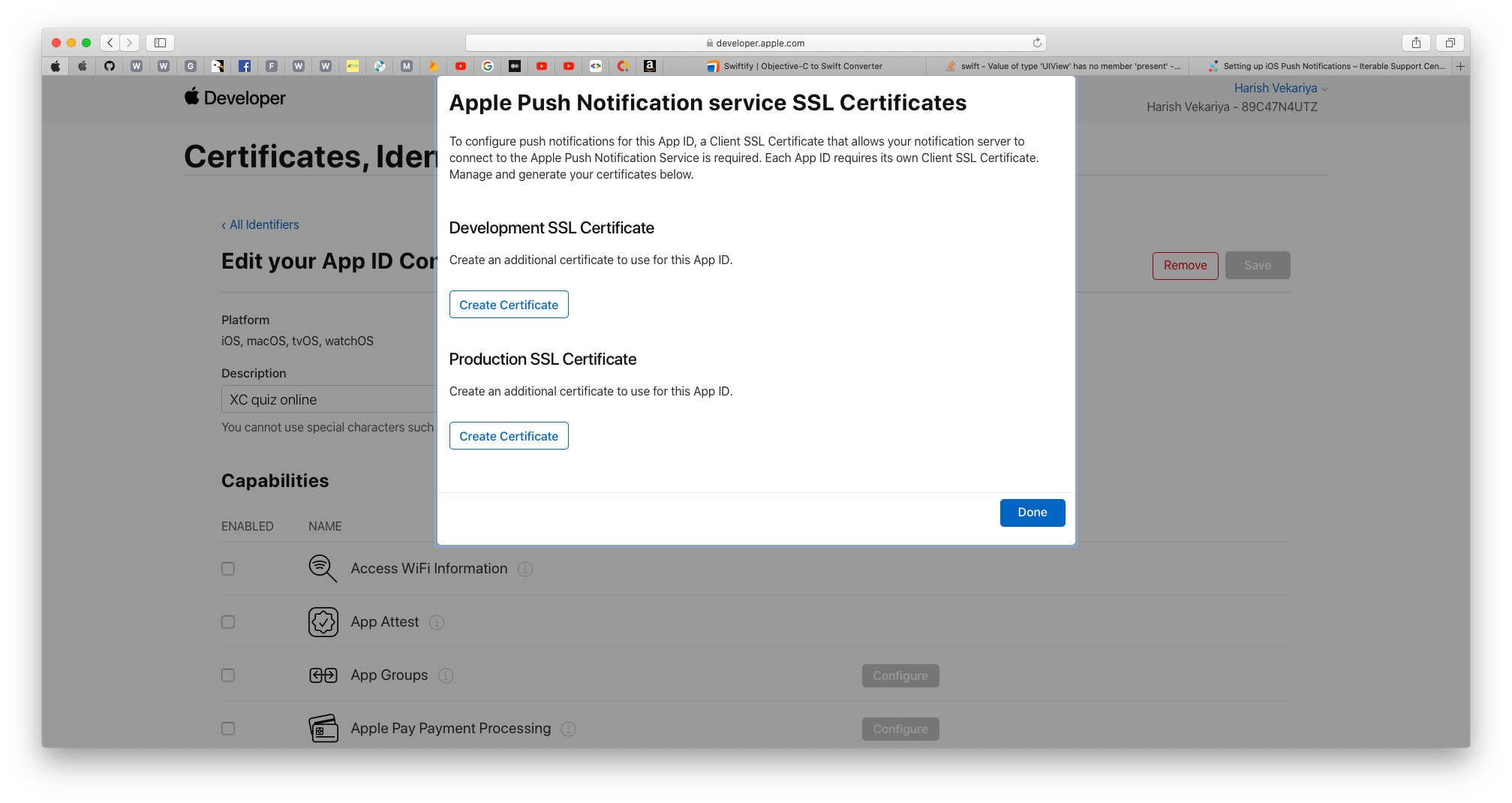Open the Facebook pinned tab

tap(245, 66)
